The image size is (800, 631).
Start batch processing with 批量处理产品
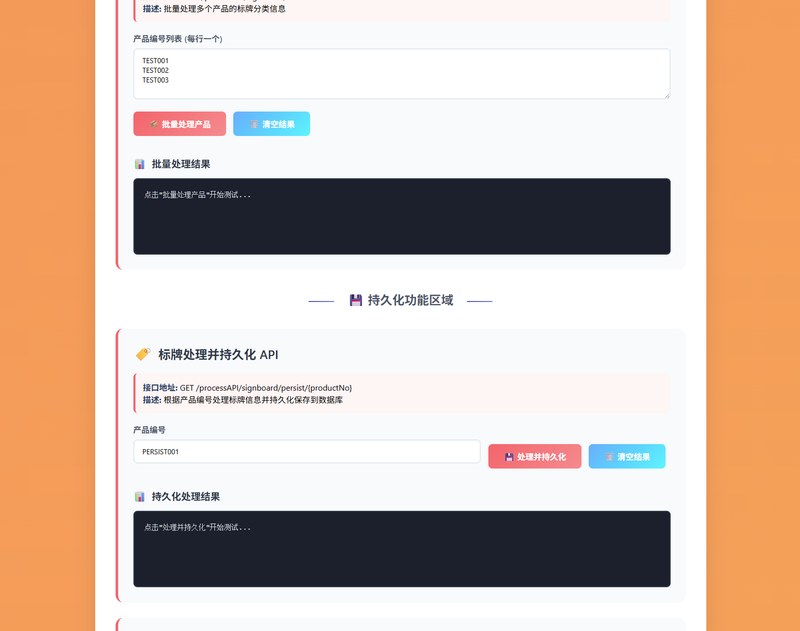pyautogui.click(x=180, y=124)
